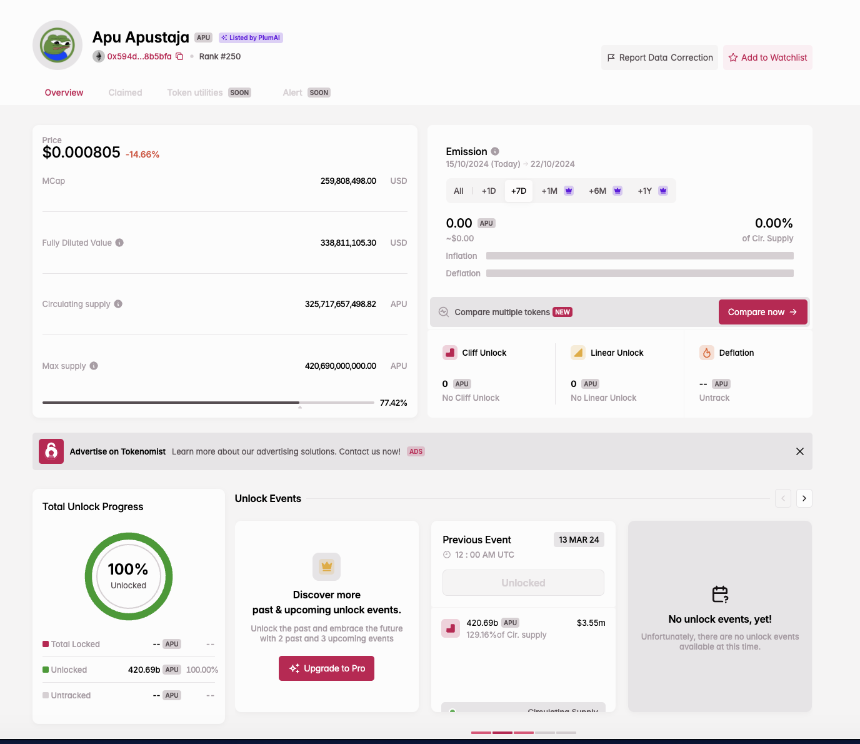Show Circulating supply info icon
The width and height of the screenshot is (860, 744).
click(x=118, y=304)
